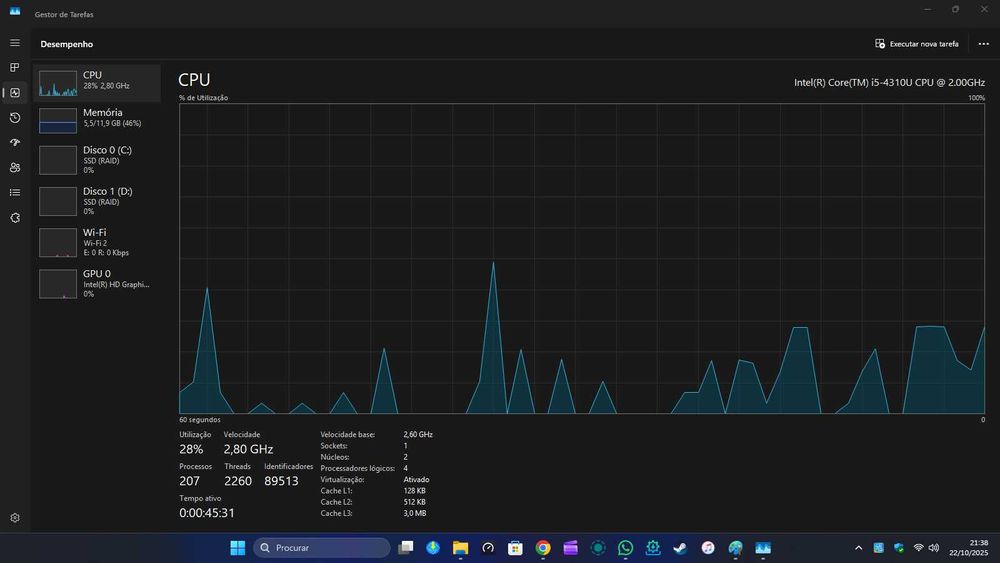The width and height of the screenshot is (1000, 563).
Task: Open the three-dots more options menu
Action: coord(983,44)
